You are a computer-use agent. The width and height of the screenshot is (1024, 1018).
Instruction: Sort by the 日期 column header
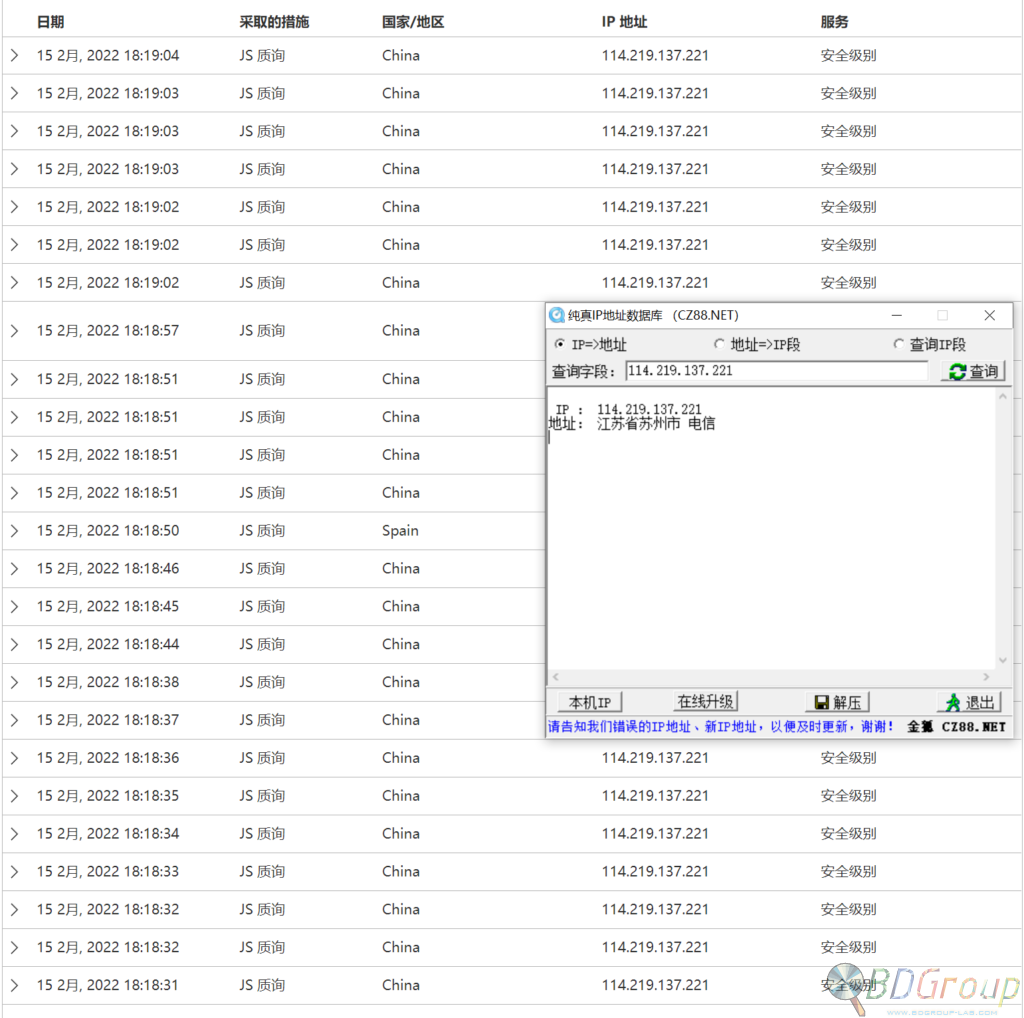(50, 22)
